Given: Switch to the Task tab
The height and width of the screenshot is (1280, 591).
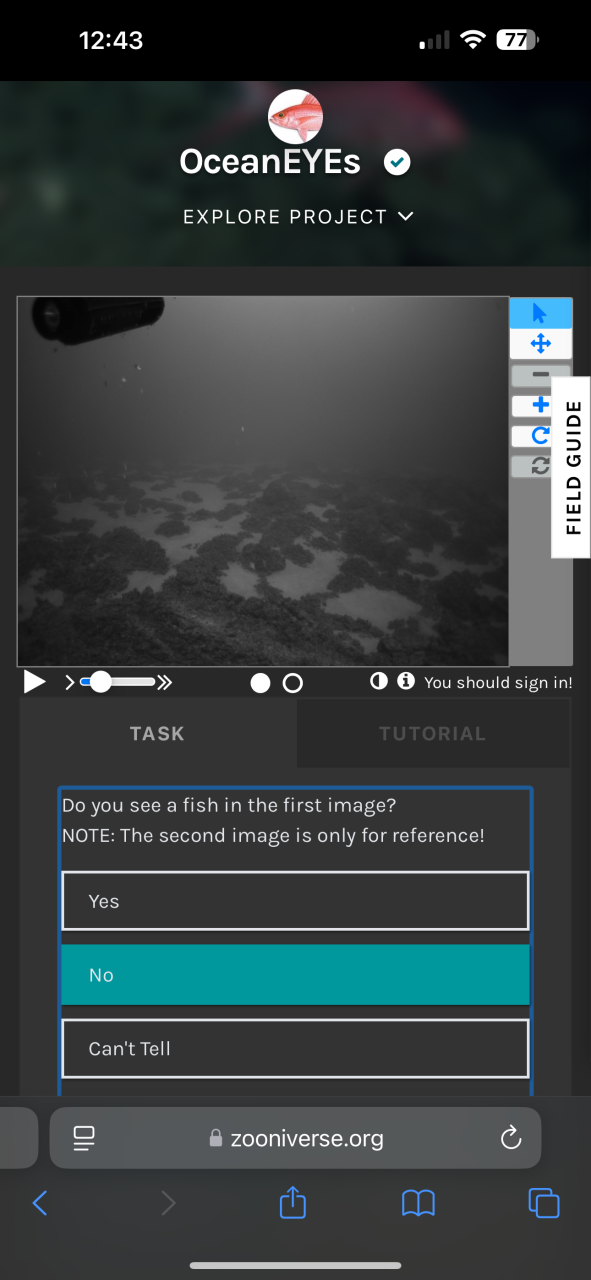Looking at the screenshot, I should (157, 733).
